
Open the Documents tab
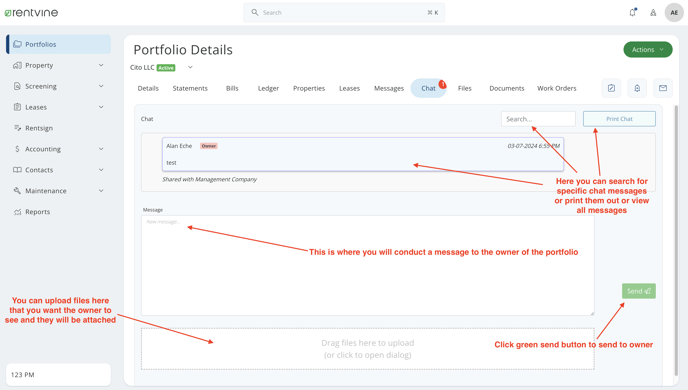507,88
